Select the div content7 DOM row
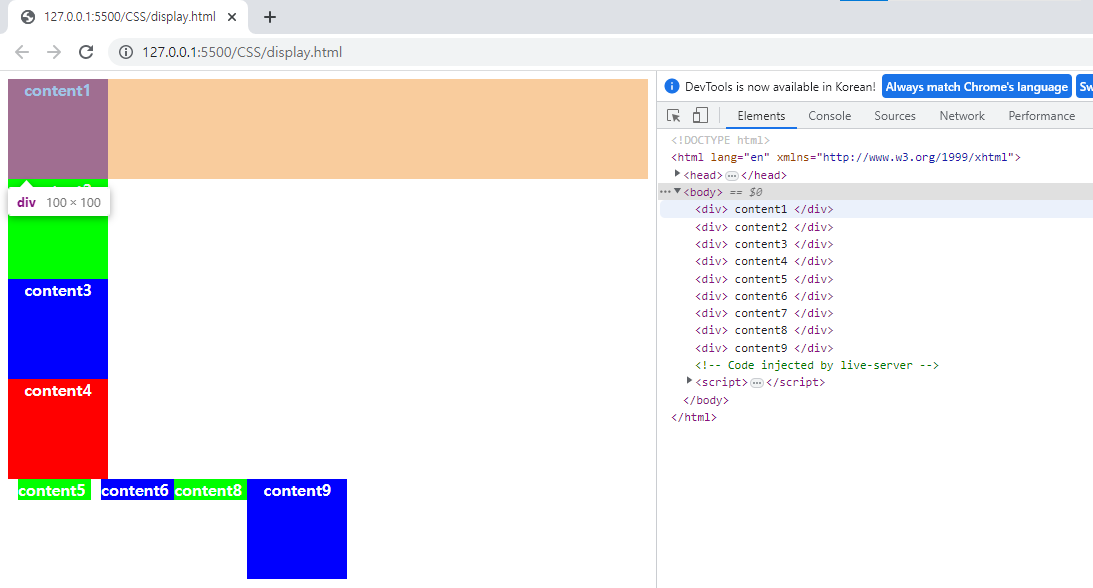This screenshot has width=1093, height=588. (x=876, y=313)
